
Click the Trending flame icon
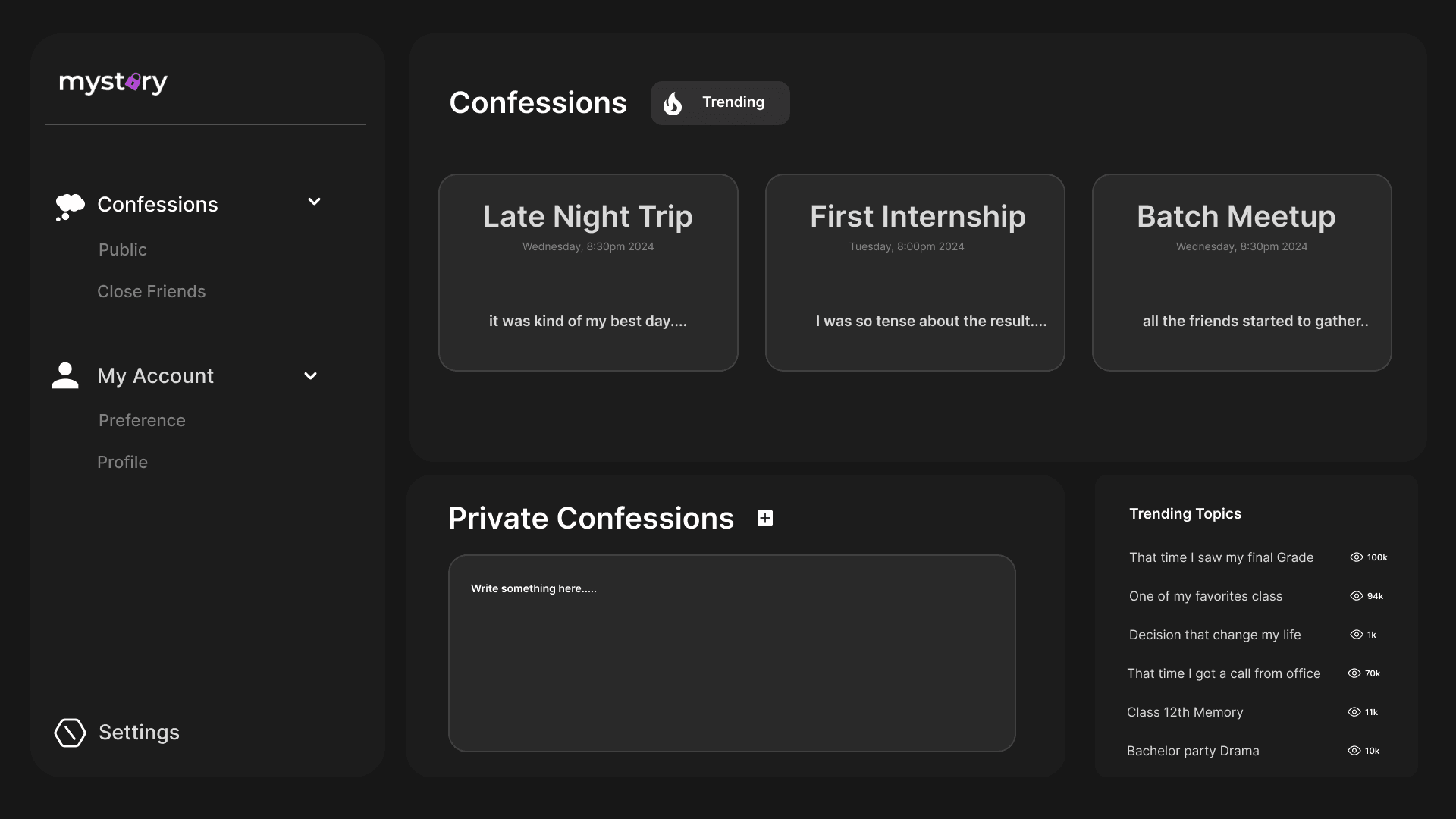click(x=673, y=103)
